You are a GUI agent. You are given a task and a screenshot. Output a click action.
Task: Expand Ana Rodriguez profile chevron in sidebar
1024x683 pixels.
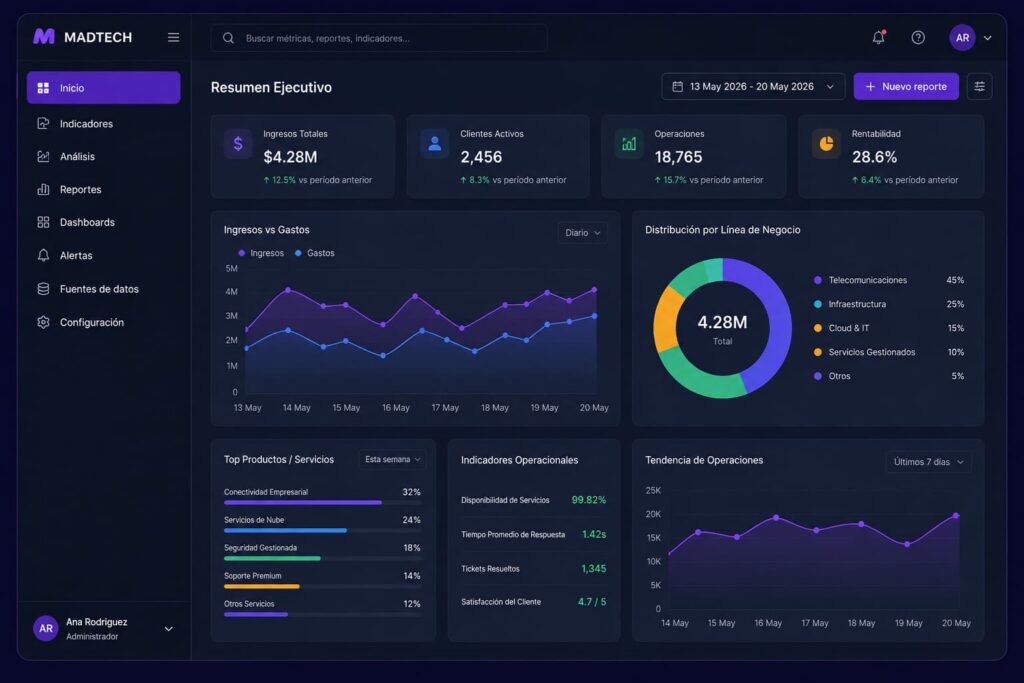[x=168, y=629]
